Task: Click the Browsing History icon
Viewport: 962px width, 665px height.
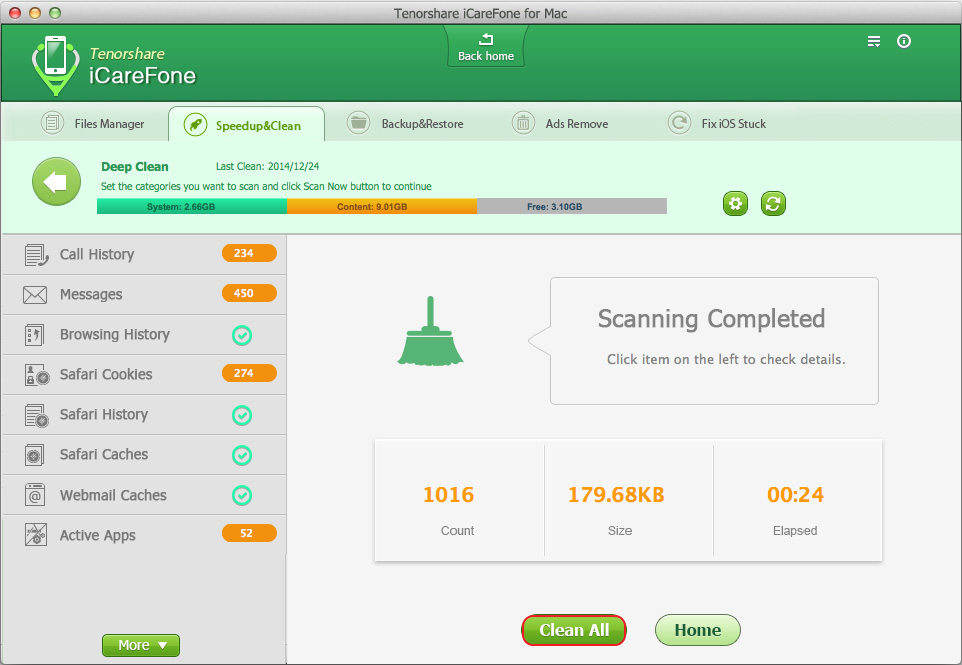Action: point(34,335)
